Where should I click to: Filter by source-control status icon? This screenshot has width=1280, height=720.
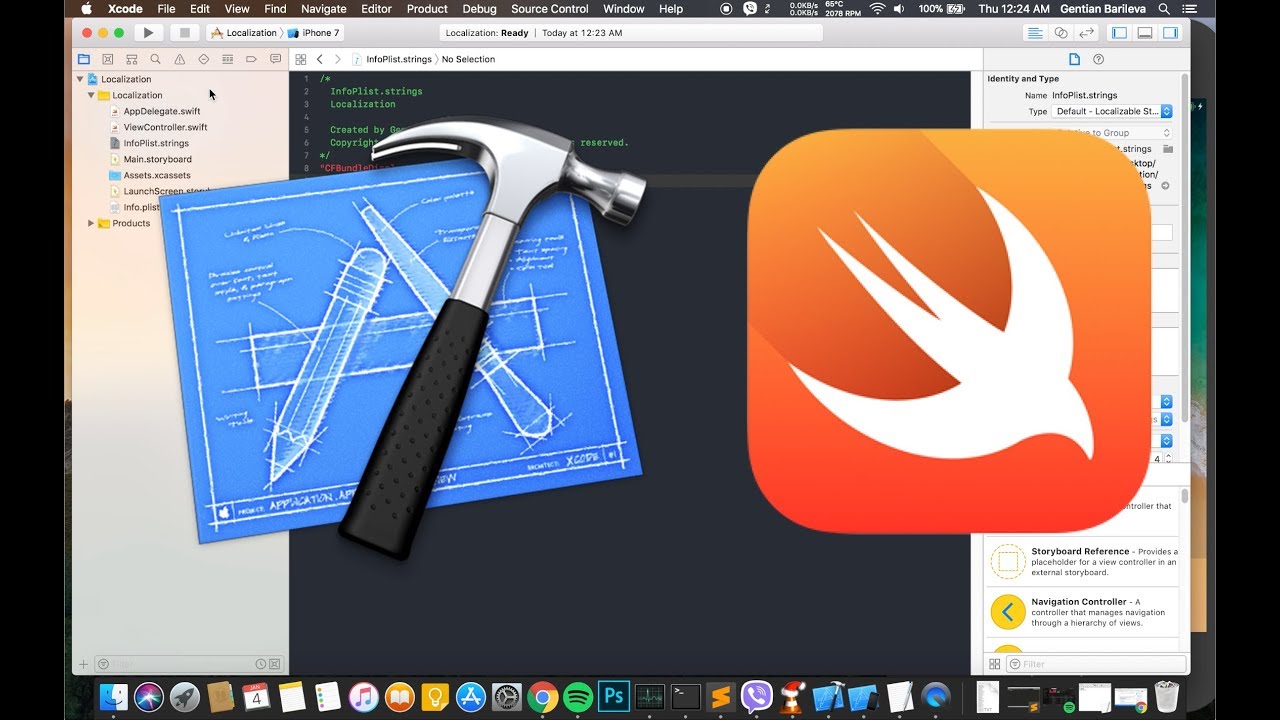pos(274,664)
